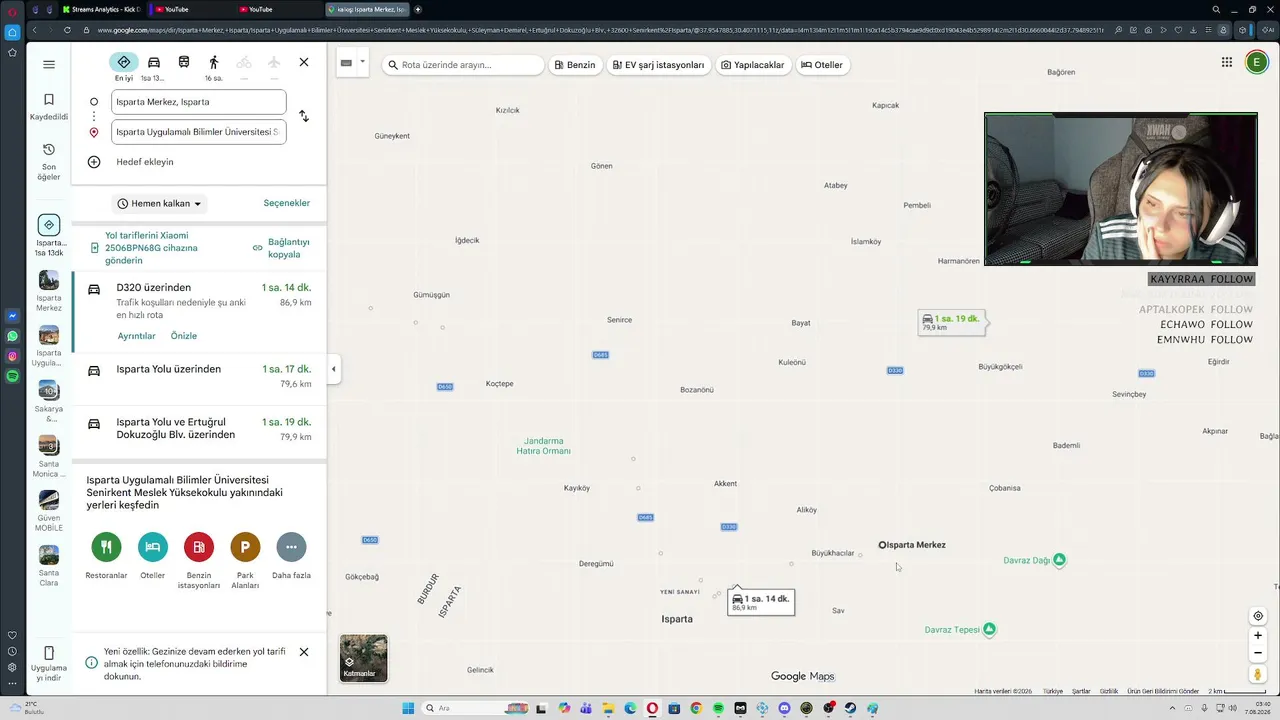
Task: Show 'Daha fazla' nearby categories
Action: 291,555
